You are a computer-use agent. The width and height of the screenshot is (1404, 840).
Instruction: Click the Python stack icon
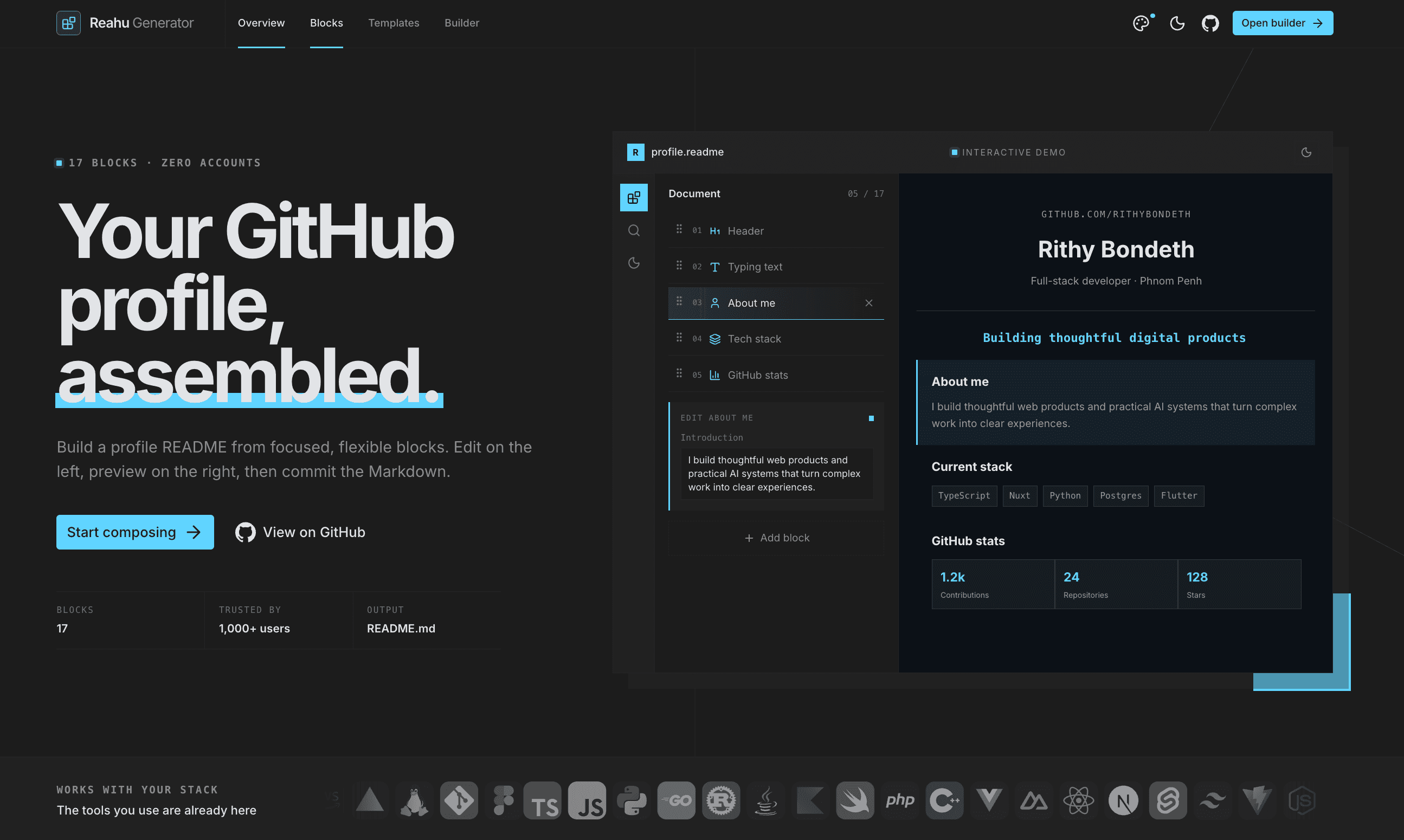pyautogui.click(x=632, y=800)
